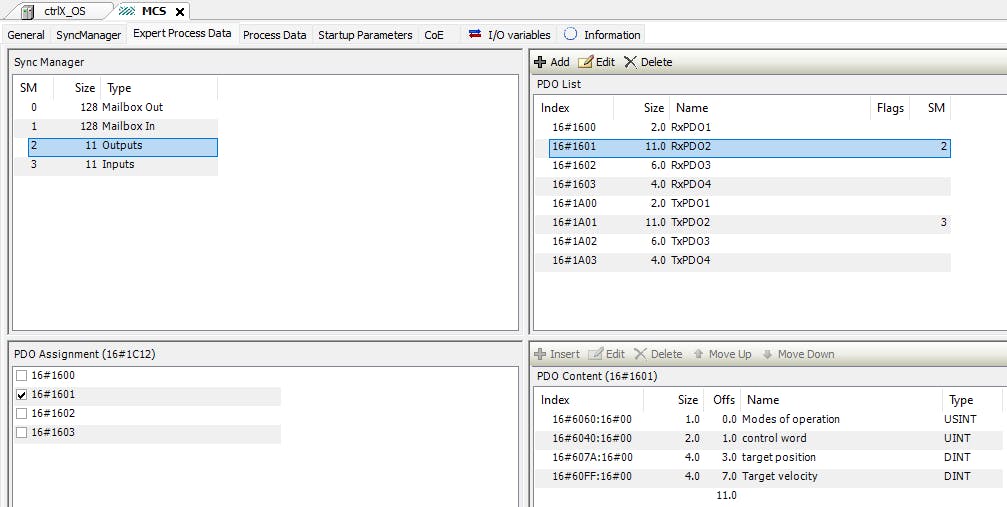This screenshot has width=1007, height=507.
Task: Click the Sync Manager Type column header
Action: coord(159,88)
